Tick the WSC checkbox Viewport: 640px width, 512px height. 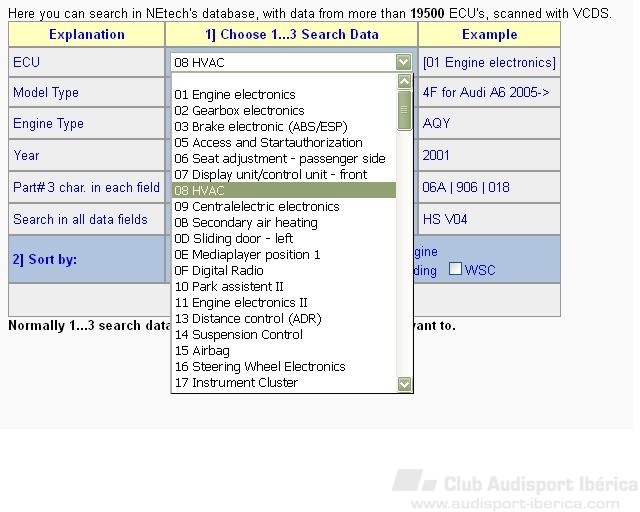pos(455,269)
